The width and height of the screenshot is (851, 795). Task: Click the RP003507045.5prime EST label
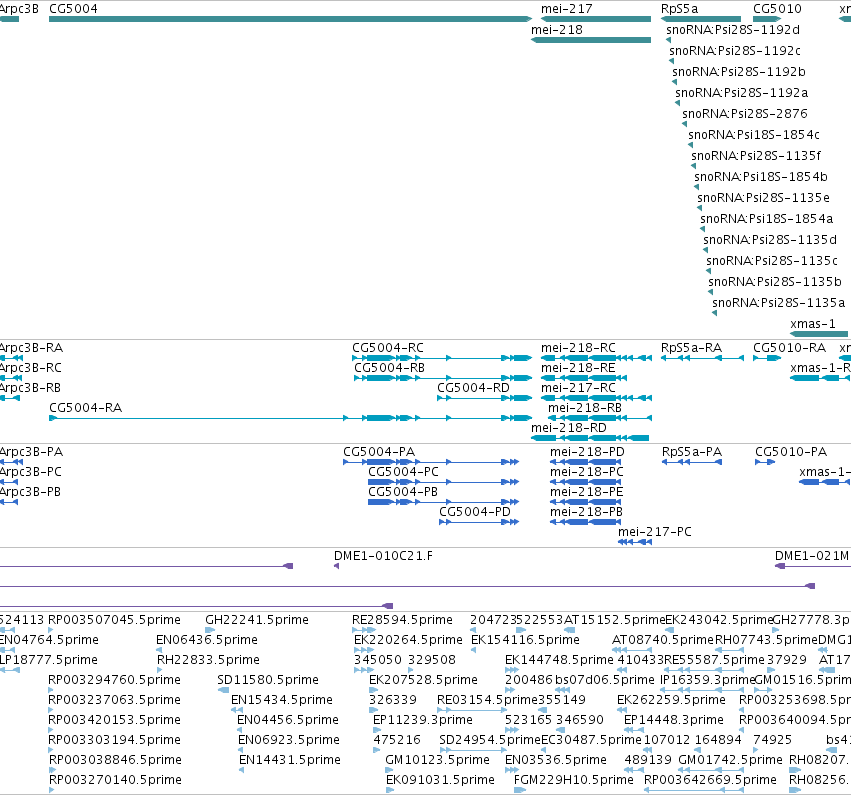(114, 620)
